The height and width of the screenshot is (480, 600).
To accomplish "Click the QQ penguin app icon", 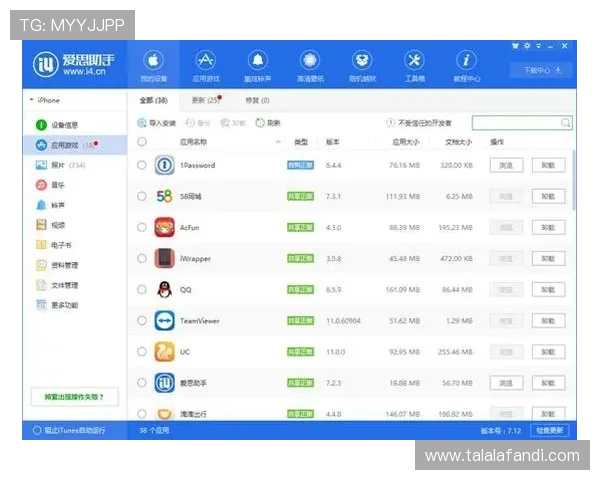I will click(x=165, y=289).
